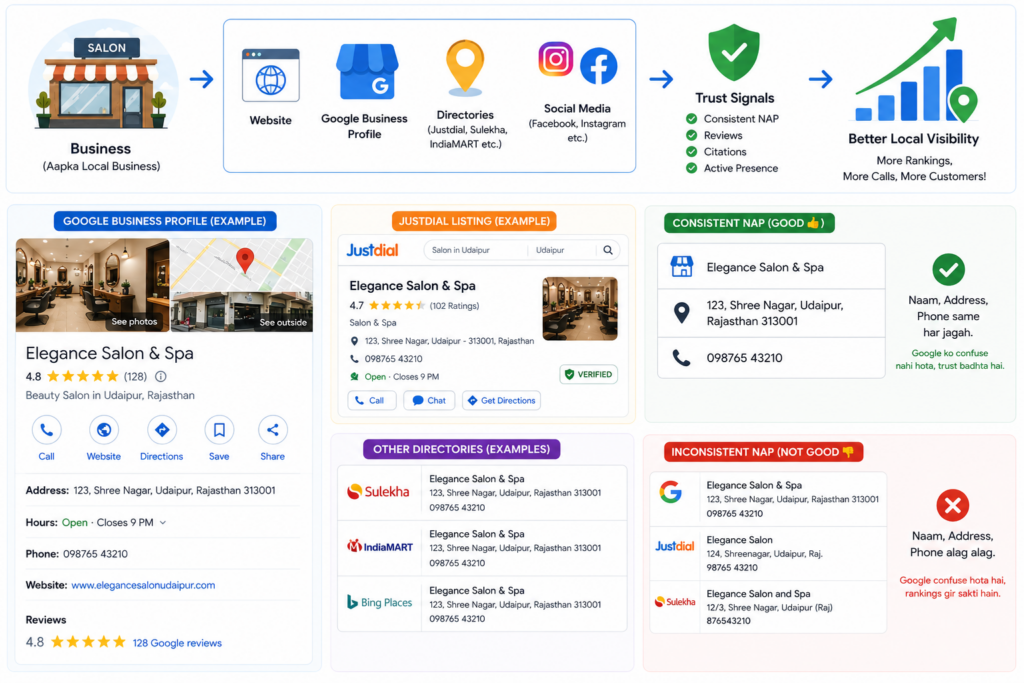Click the Facebook icon

pyautogui.click(x=598, y=66)
